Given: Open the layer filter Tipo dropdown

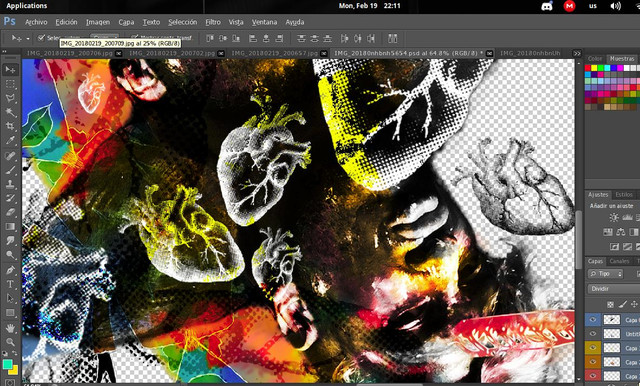Looking at the screenshot, I should (x=605, y=274).
